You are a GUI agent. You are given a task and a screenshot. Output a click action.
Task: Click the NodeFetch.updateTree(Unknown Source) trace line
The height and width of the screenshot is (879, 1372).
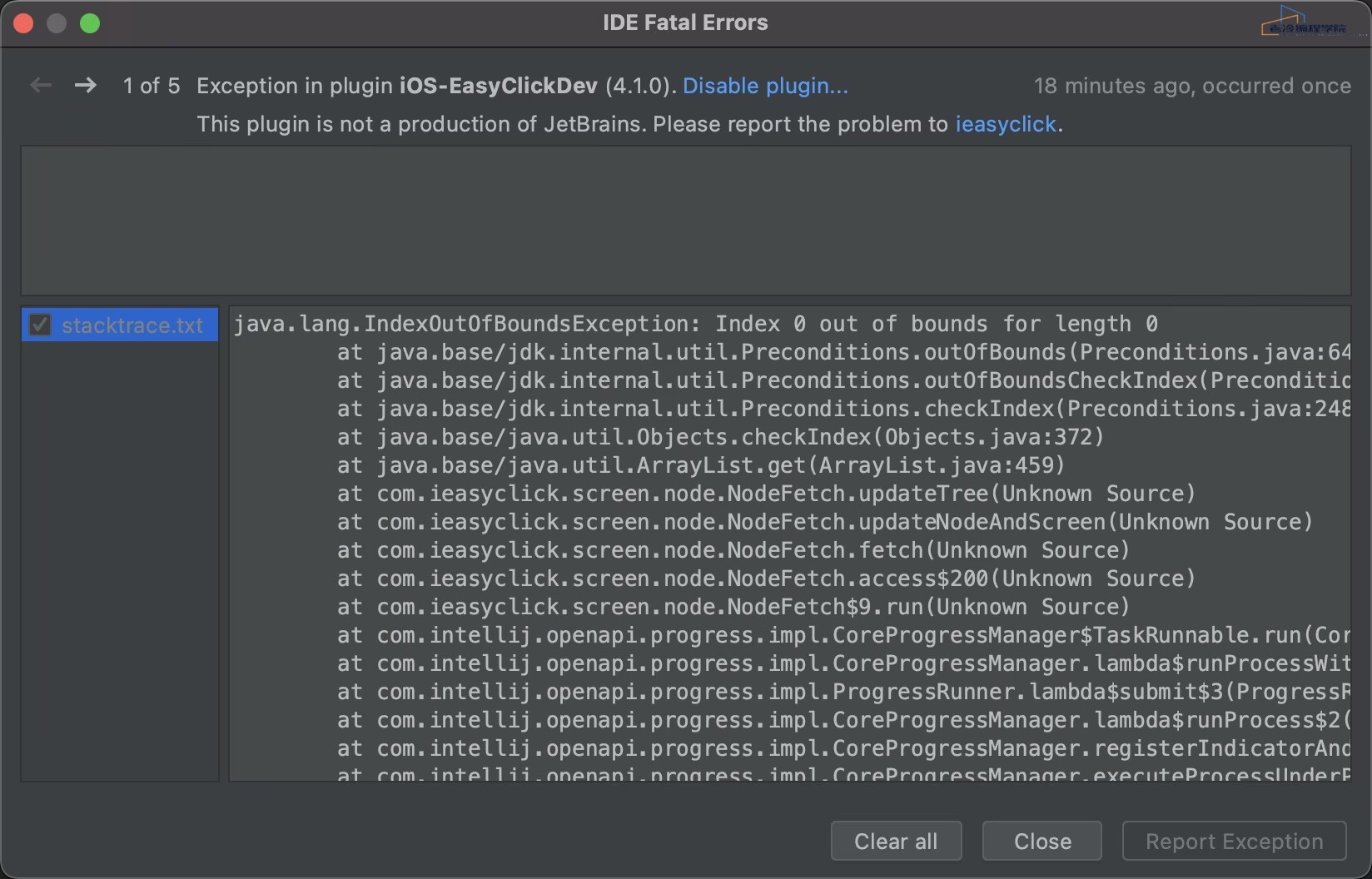pyautogui.click(x=766, y=494)
